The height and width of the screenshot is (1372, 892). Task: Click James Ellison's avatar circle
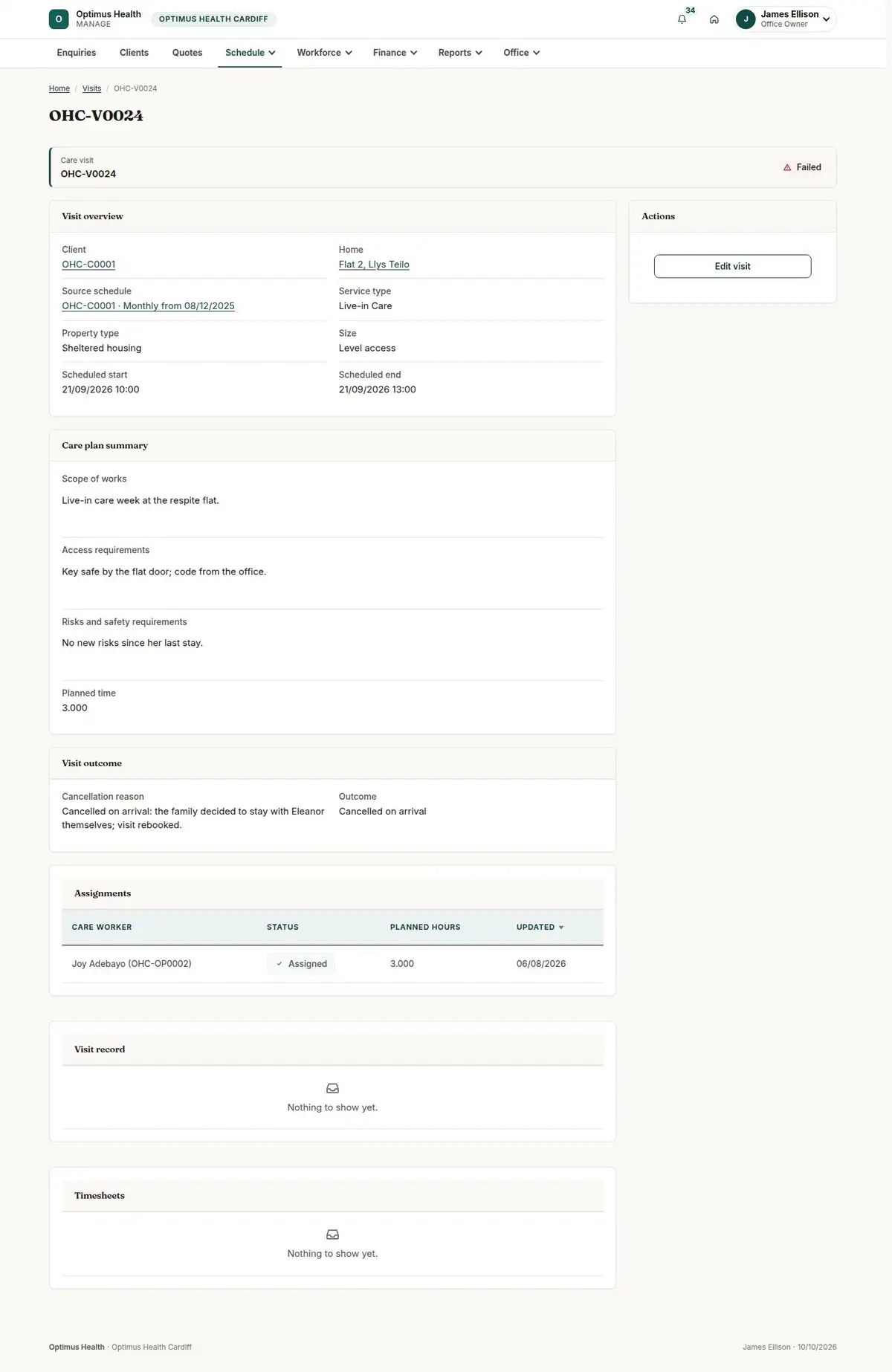point(746,19)
